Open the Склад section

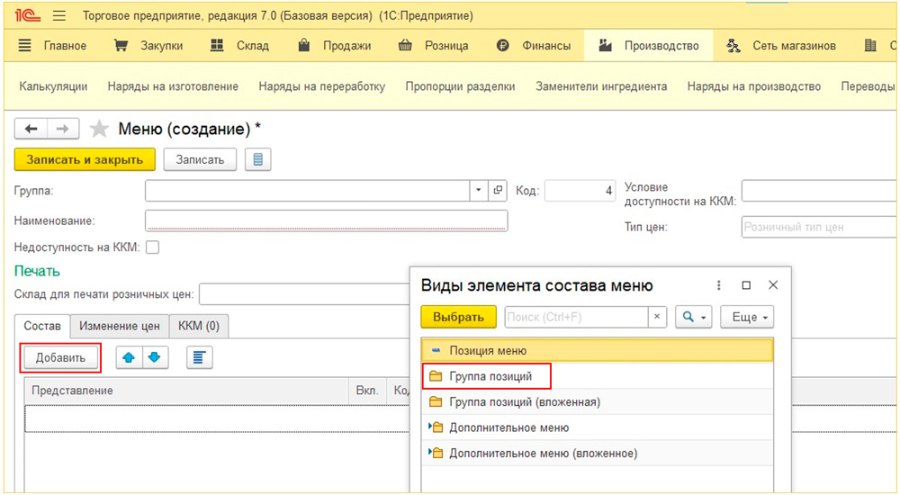click(239, 45)
